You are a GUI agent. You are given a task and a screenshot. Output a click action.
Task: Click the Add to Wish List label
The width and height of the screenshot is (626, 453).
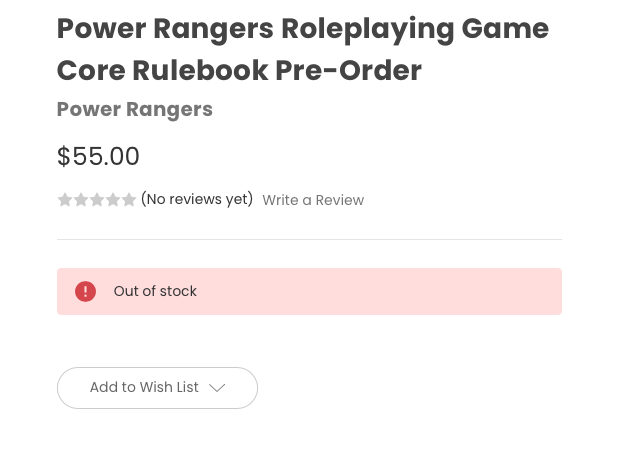(144, 387)
